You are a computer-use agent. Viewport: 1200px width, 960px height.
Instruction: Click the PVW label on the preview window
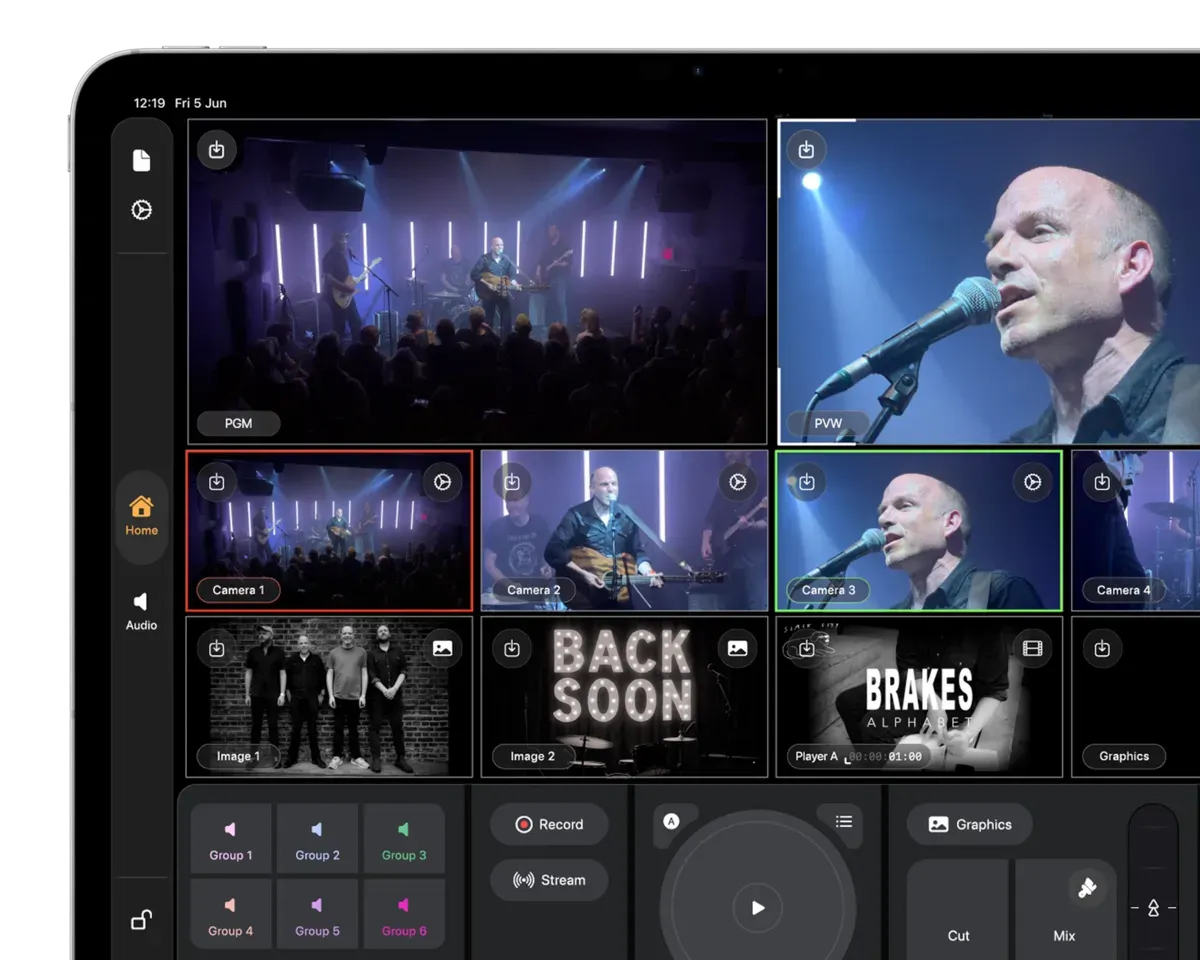(x=828, y=423)
